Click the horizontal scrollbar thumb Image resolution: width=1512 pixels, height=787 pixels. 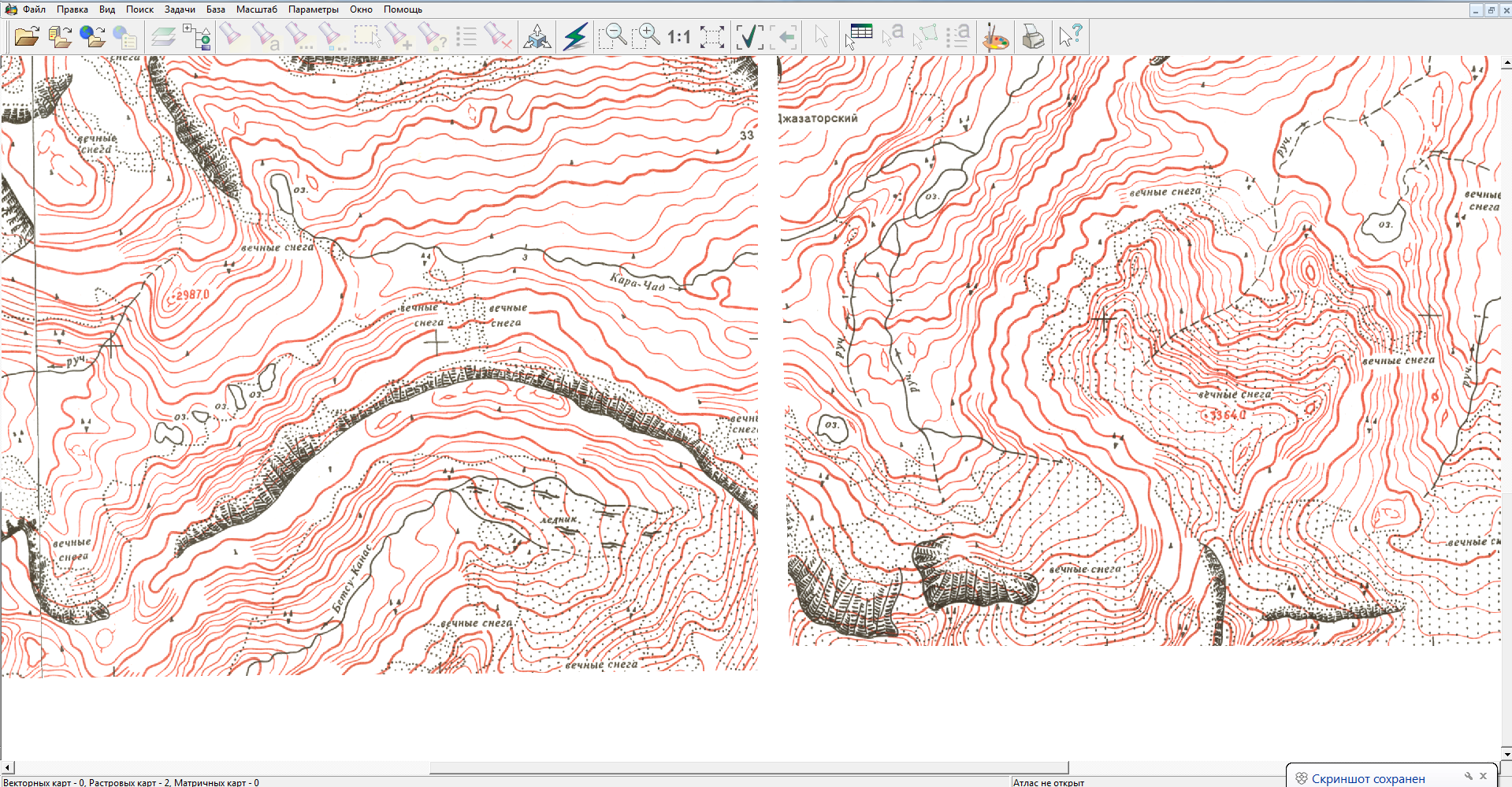(749, 767)
